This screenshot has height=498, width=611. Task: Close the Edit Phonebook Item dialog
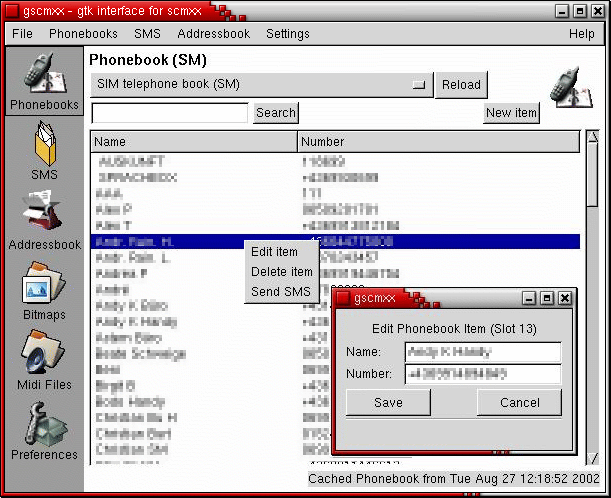[x=565, y=299]
